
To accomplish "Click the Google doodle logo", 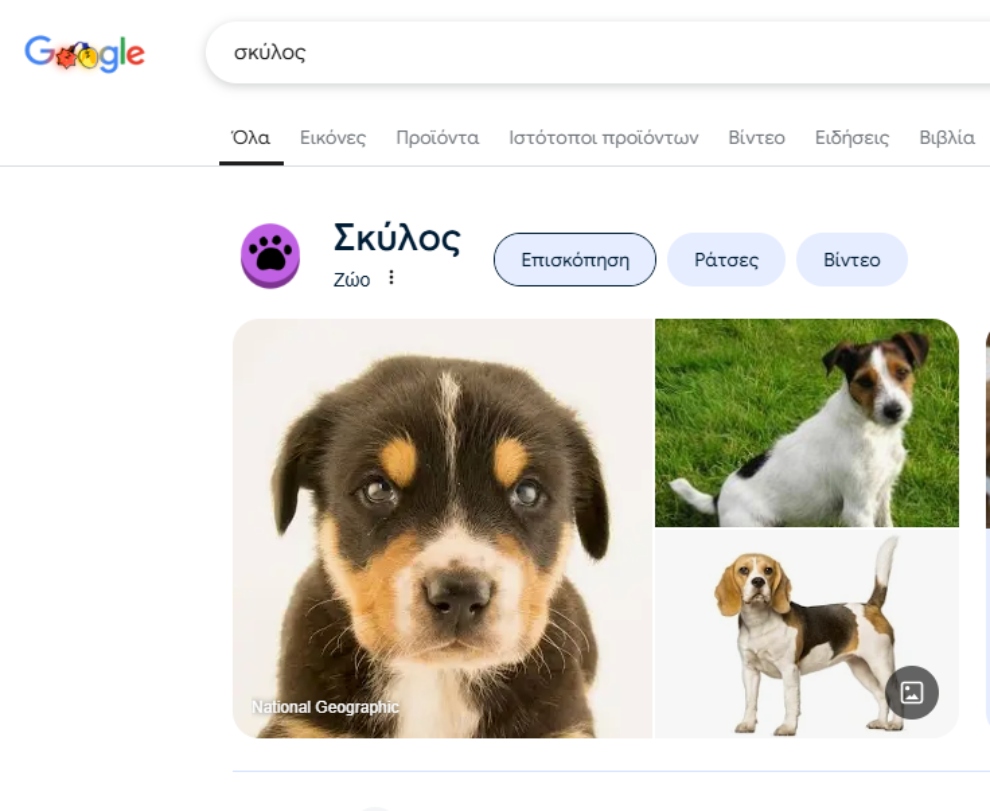I will 85,53.
